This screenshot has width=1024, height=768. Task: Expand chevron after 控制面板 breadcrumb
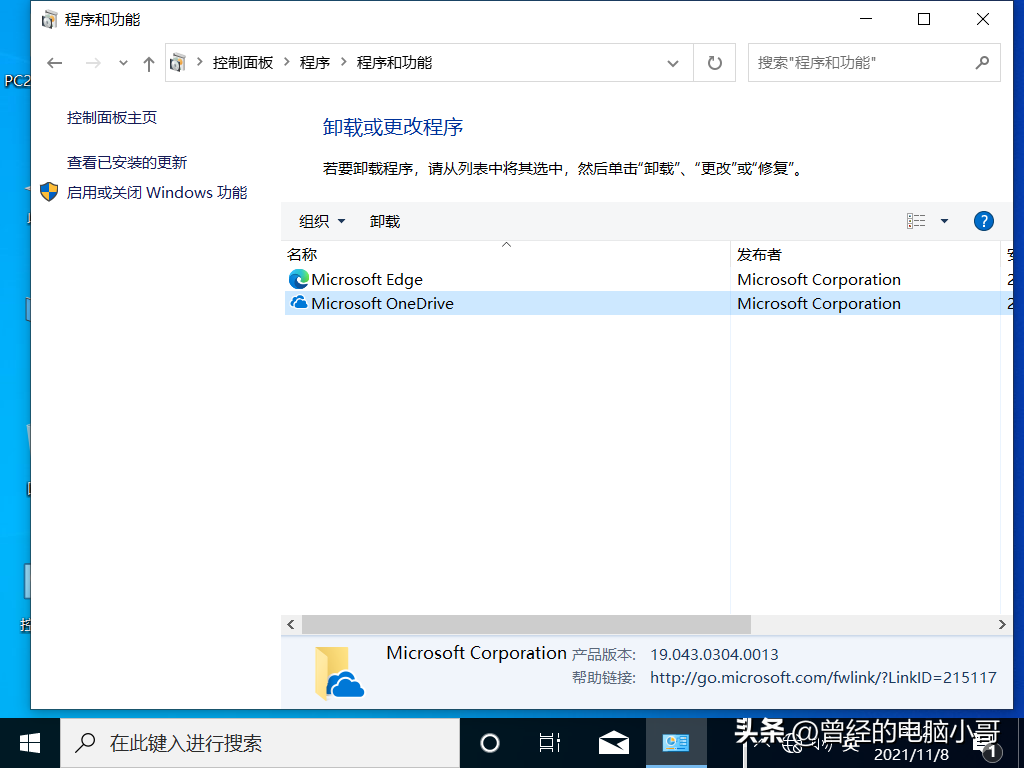coord(286,62)
